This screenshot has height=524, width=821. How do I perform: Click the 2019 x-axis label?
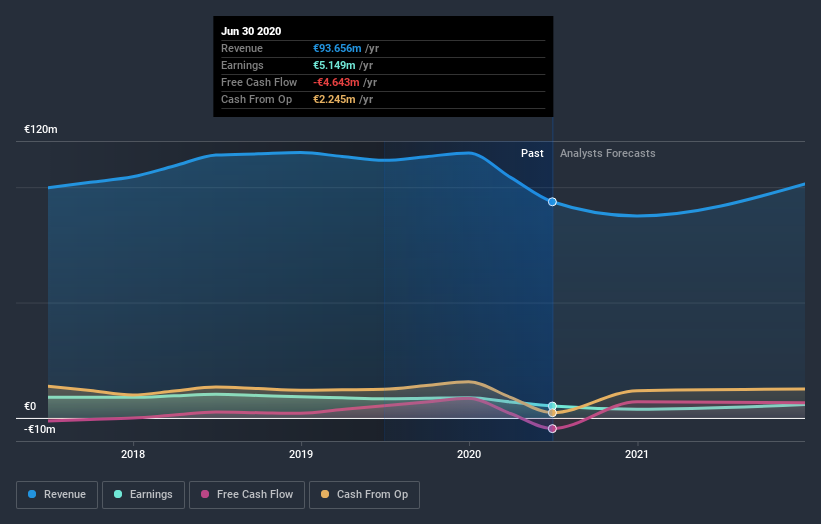(301, 454)
